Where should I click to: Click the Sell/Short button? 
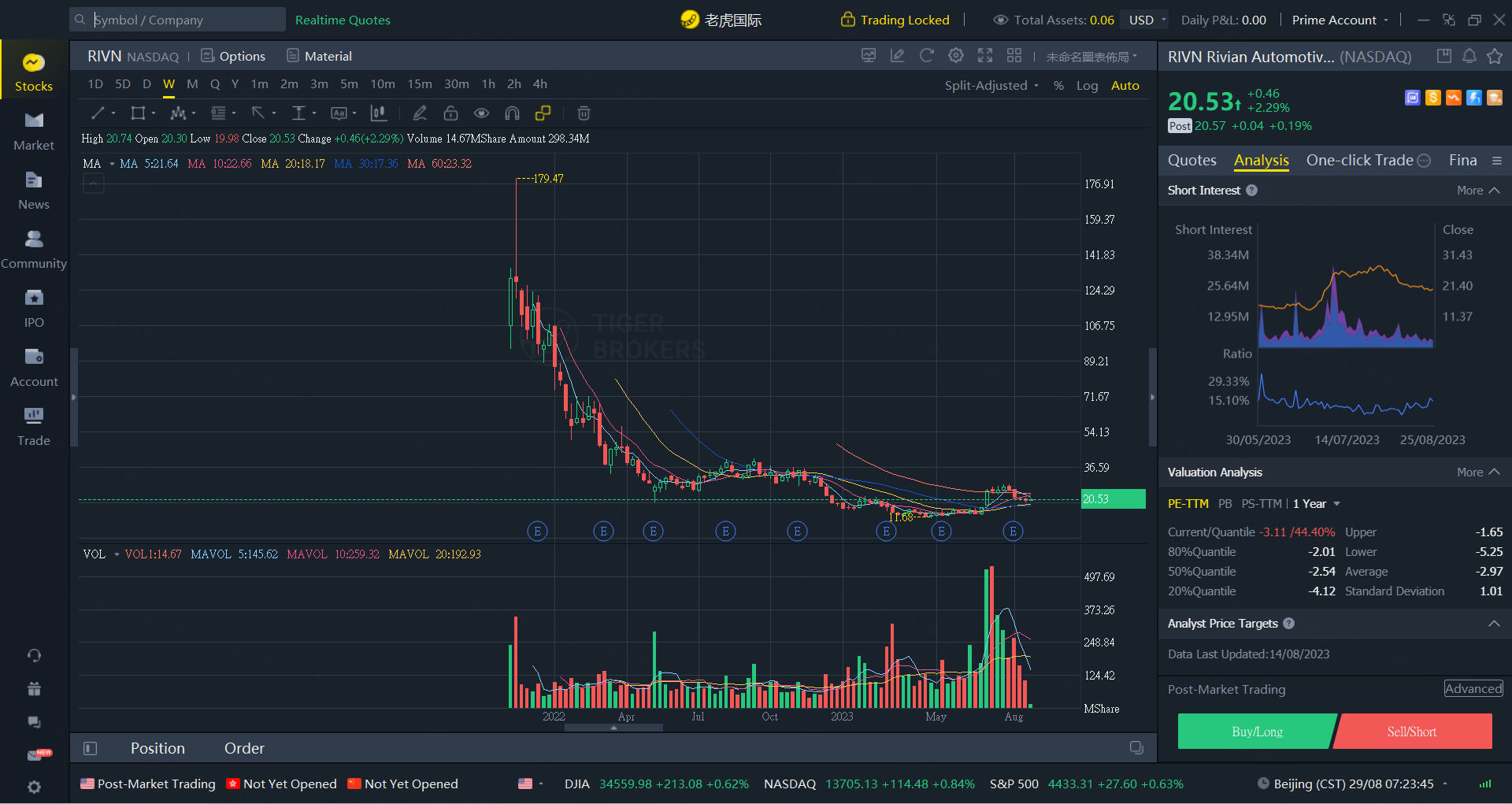point(1412,732)
